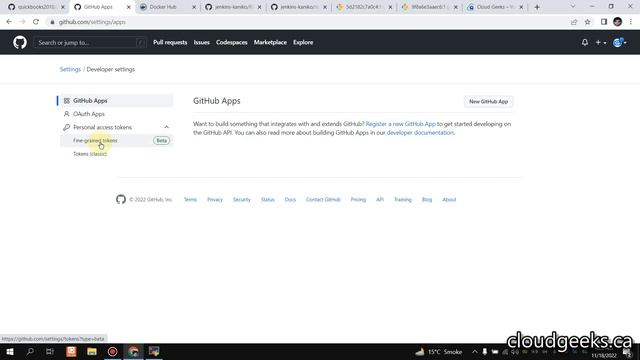The image size is (640, 360).
Task: Click the browser back arrow
Action: [x=9, y=22]
